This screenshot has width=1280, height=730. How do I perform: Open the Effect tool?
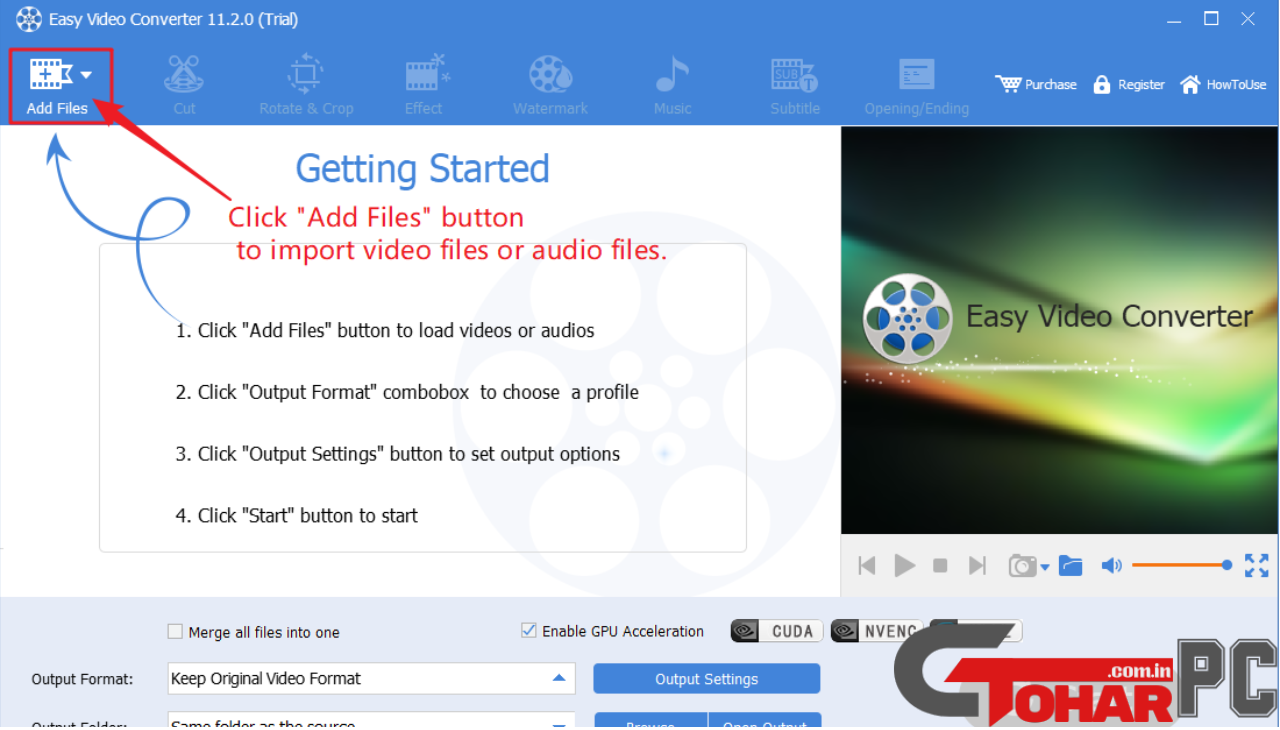pos(424,85)
